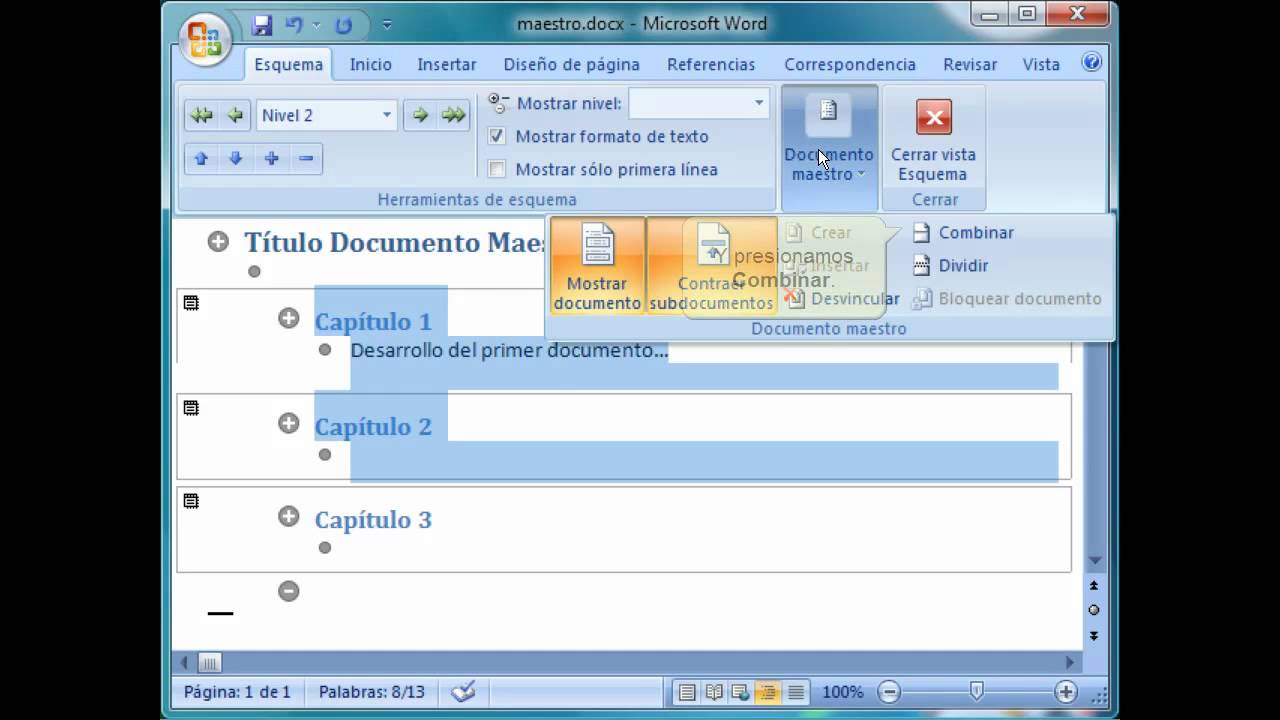
Task: Enable Mostrar sólo primera línea checkbox
Action: [x=497, y=169]
